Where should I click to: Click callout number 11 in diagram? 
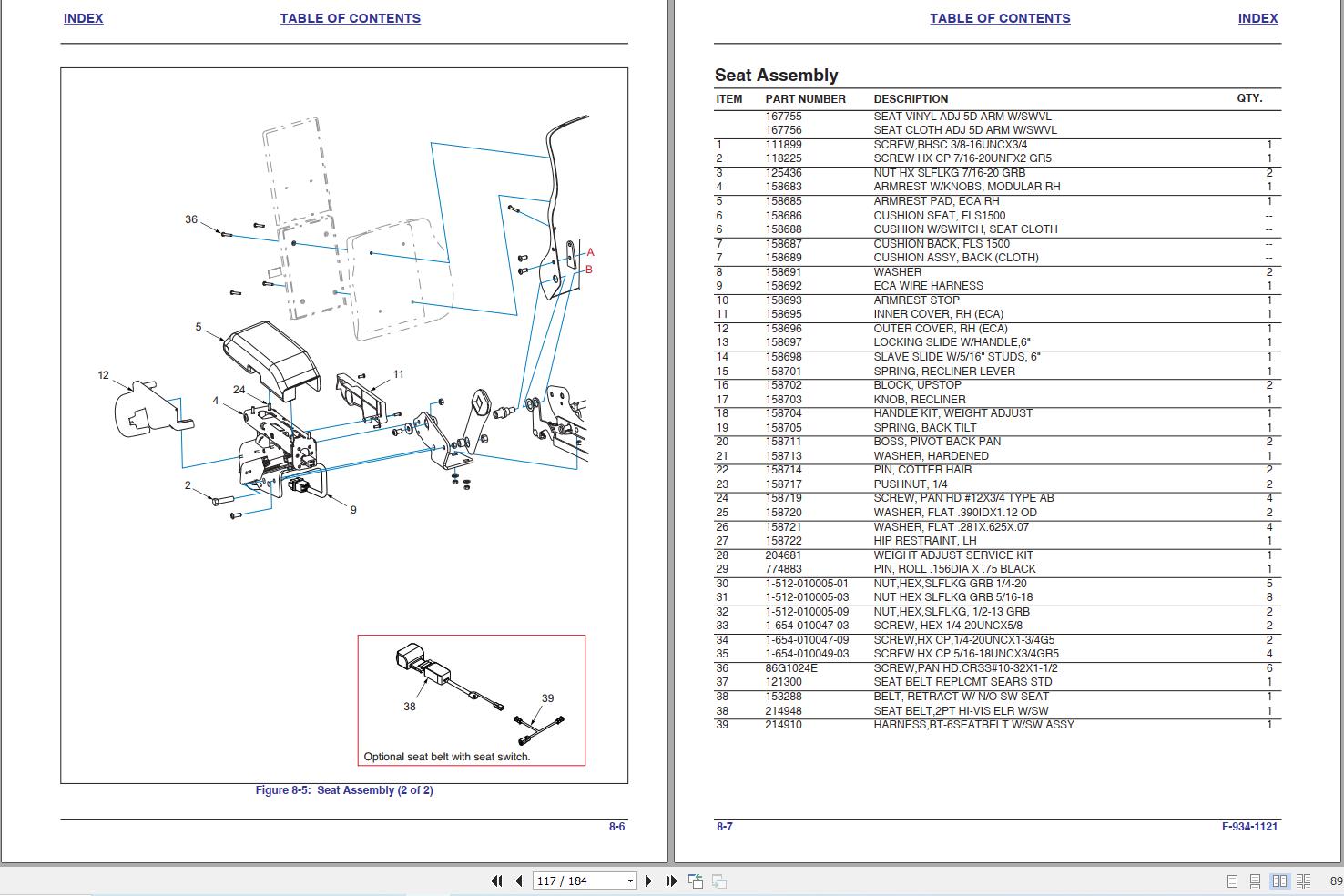[x=398, y=374]
